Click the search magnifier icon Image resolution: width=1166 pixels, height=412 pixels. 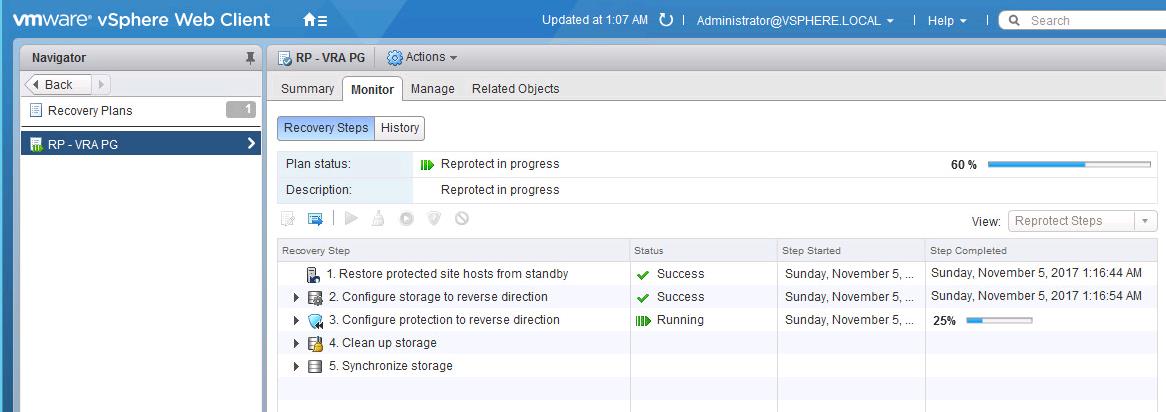pyautogui.click(x=1014, y=21)
